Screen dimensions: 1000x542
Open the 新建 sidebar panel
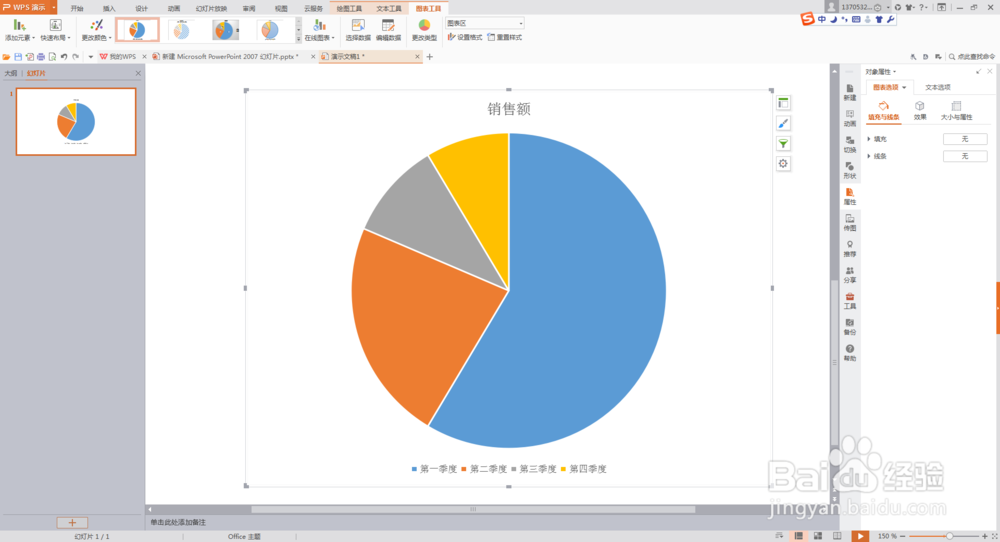click(849, 92)
